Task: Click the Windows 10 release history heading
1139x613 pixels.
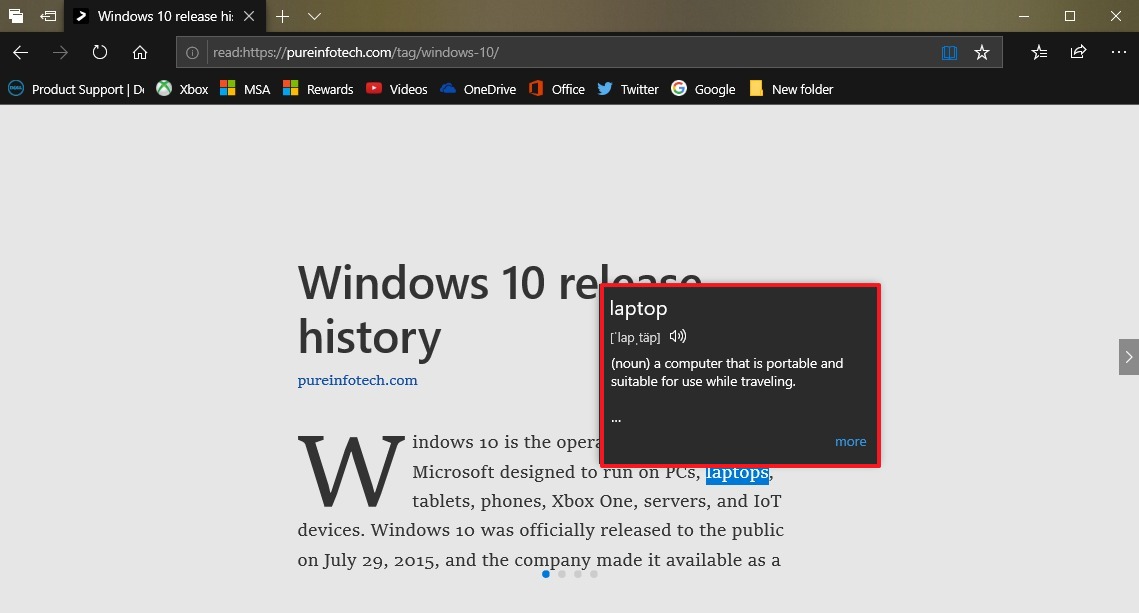Action: 500,309
